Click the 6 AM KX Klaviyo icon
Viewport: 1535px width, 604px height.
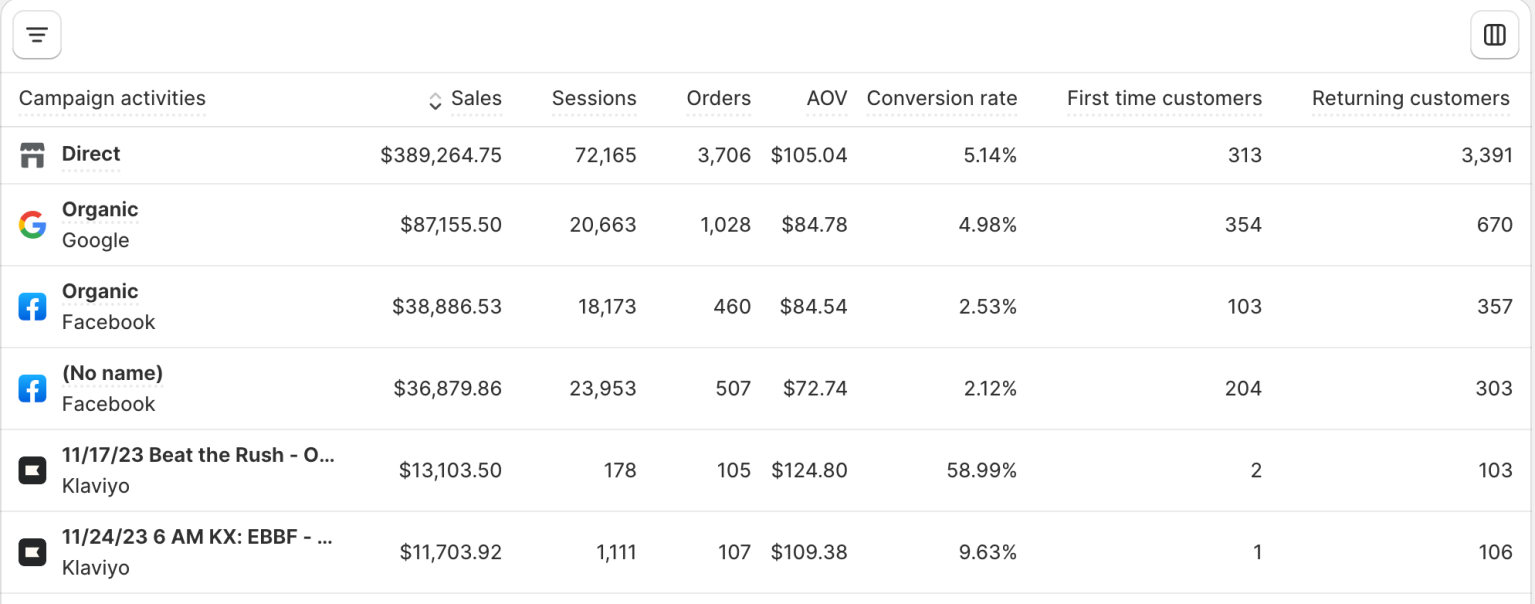coord(33,553)
